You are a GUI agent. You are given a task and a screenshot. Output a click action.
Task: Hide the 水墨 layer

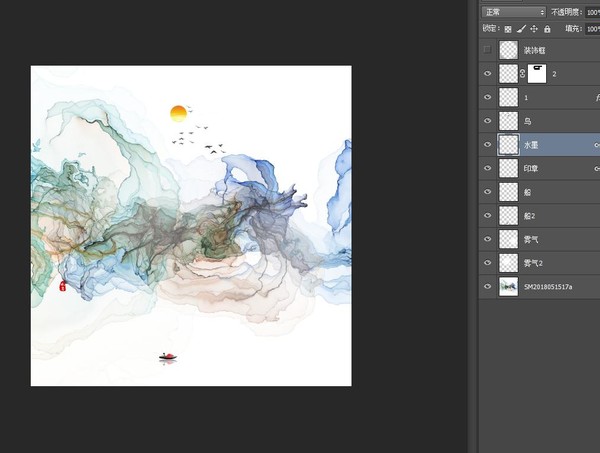pyautogui.click(x=487, y=145)
